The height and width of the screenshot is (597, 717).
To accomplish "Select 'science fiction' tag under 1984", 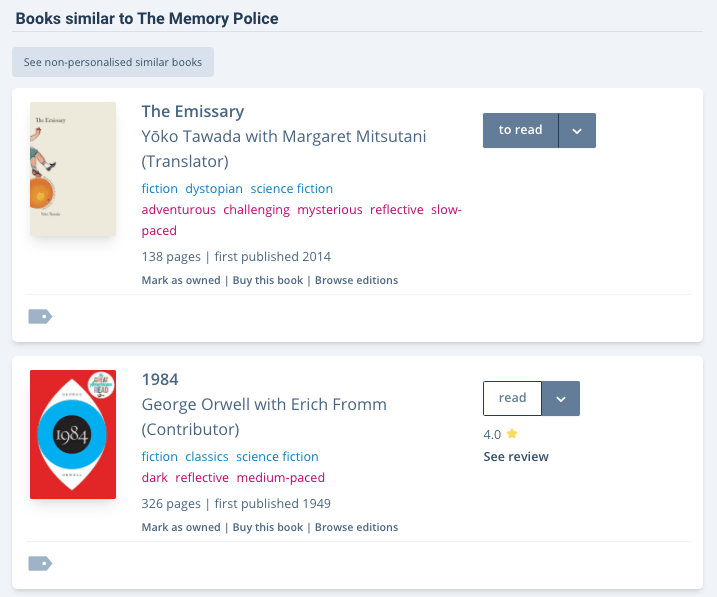I will tap(277, 457).
